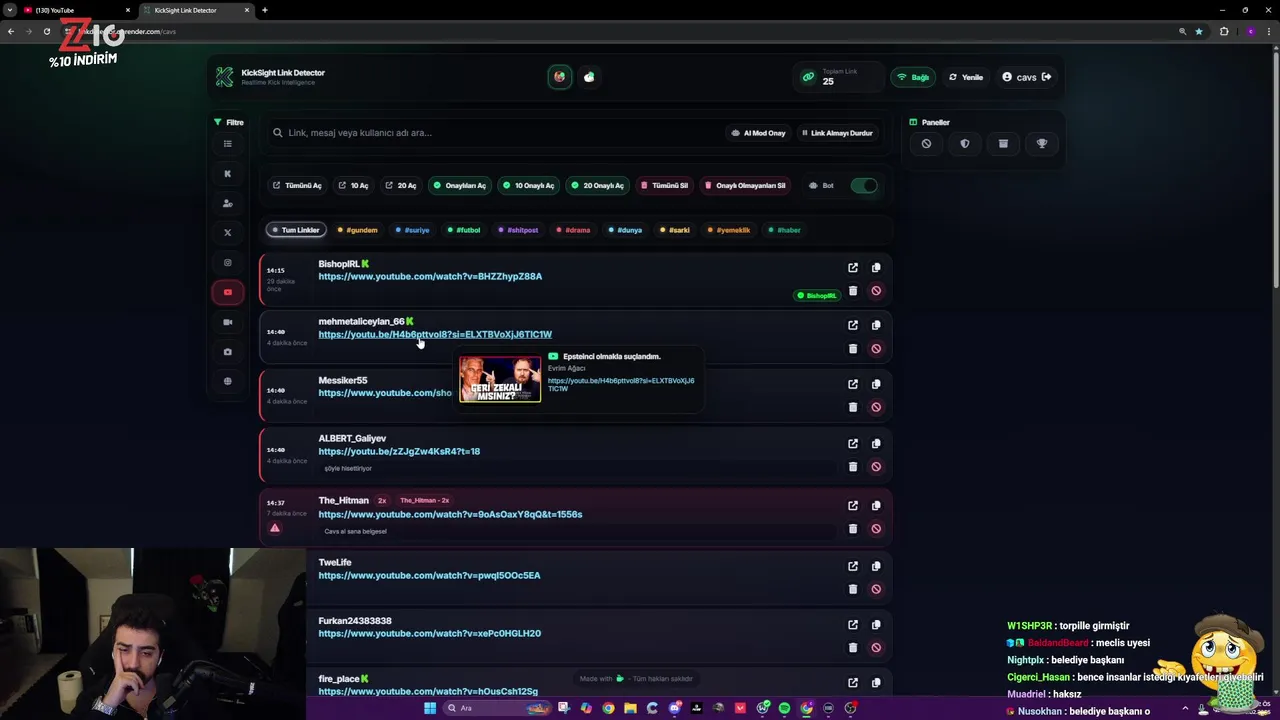Open Windows Start menu

430,708
